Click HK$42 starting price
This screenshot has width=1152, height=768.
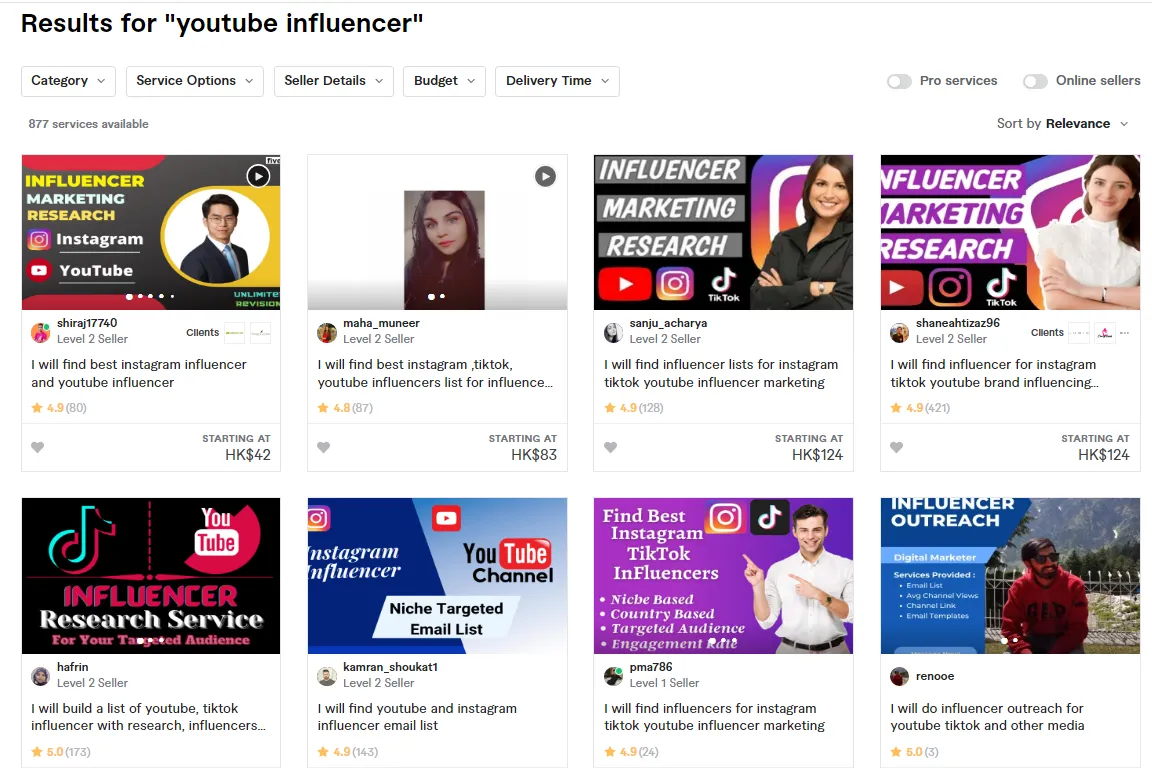tap(248, 455)
